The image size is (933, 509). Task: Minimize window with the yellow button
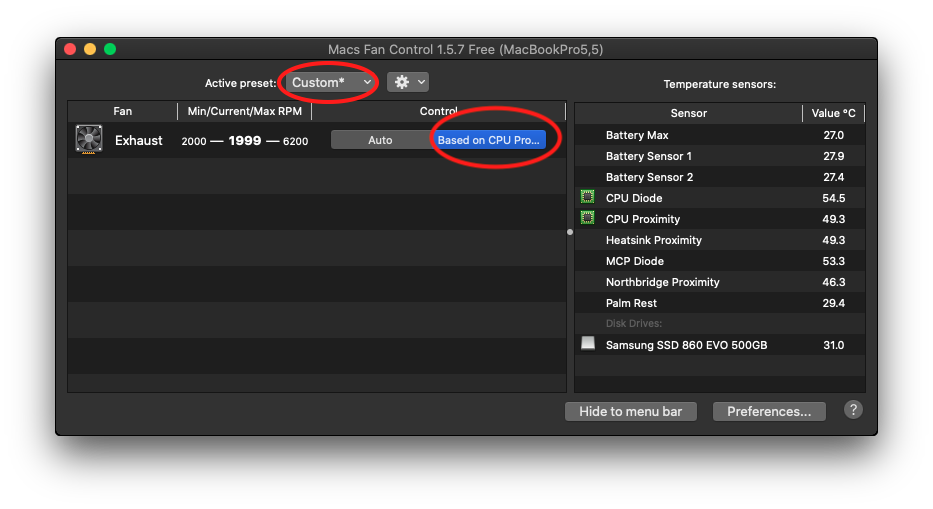click(x=90, y=49)
